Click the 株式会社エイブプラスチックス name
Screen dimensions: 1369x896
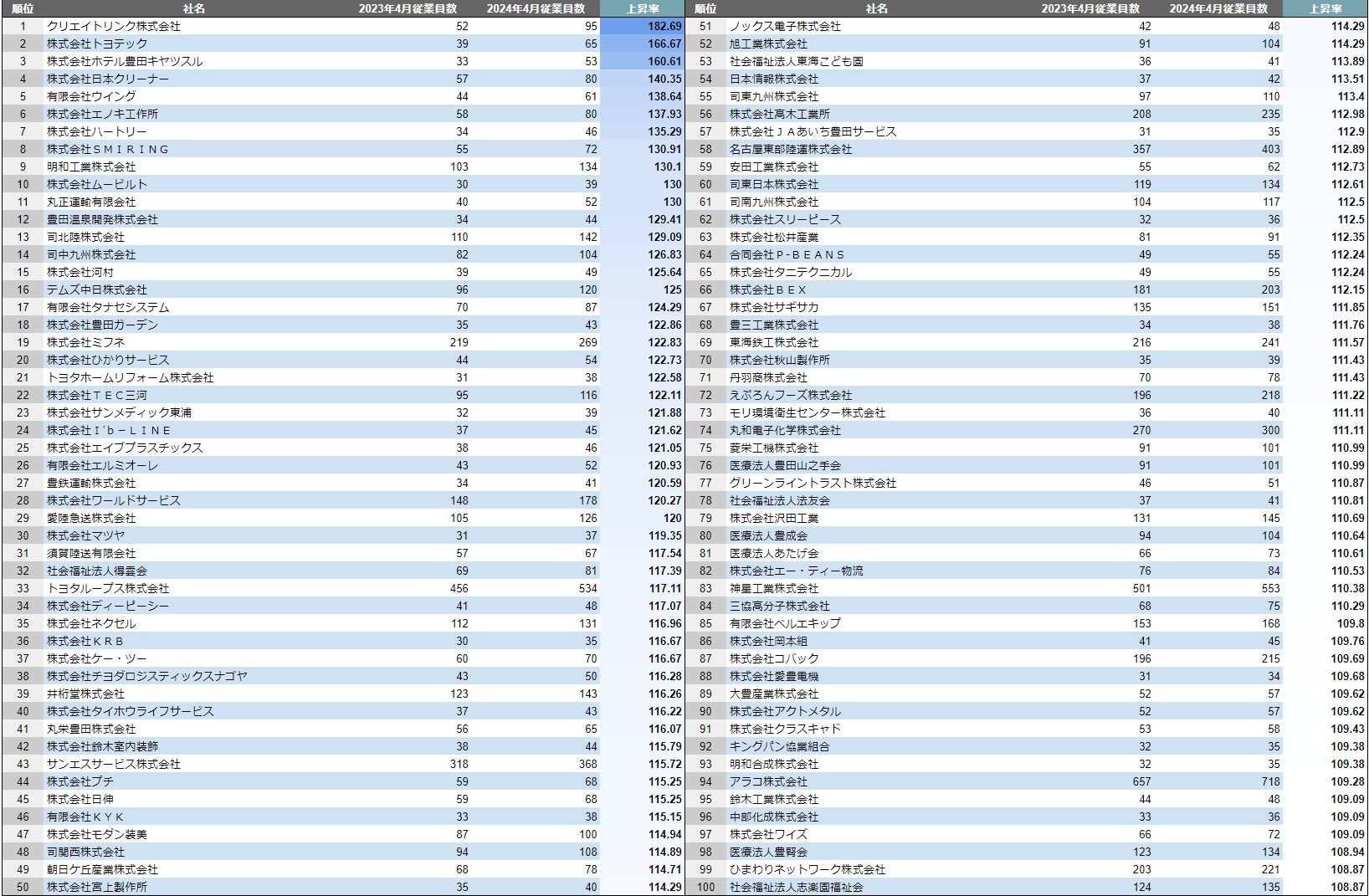[125, 448]
